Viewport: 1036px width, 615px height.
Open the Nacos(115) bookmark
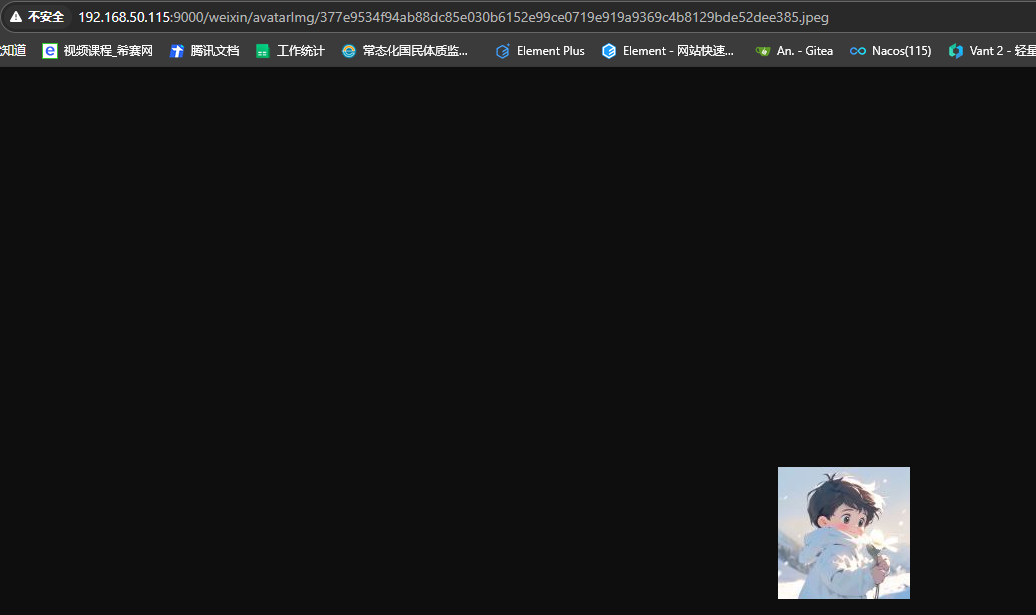890,51
